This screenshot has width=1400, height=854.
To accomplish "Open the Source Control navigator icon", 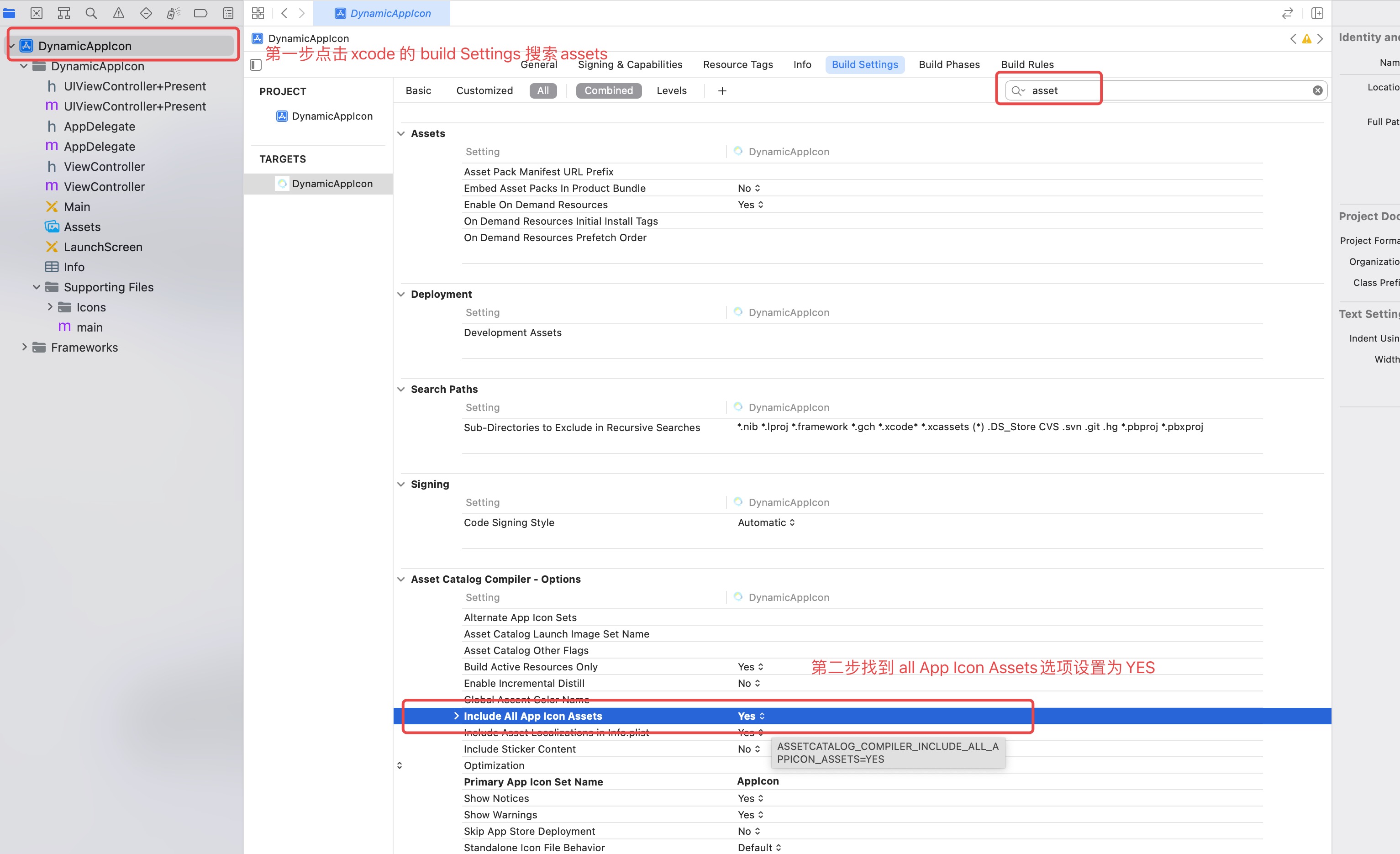I will pos(37,13).
